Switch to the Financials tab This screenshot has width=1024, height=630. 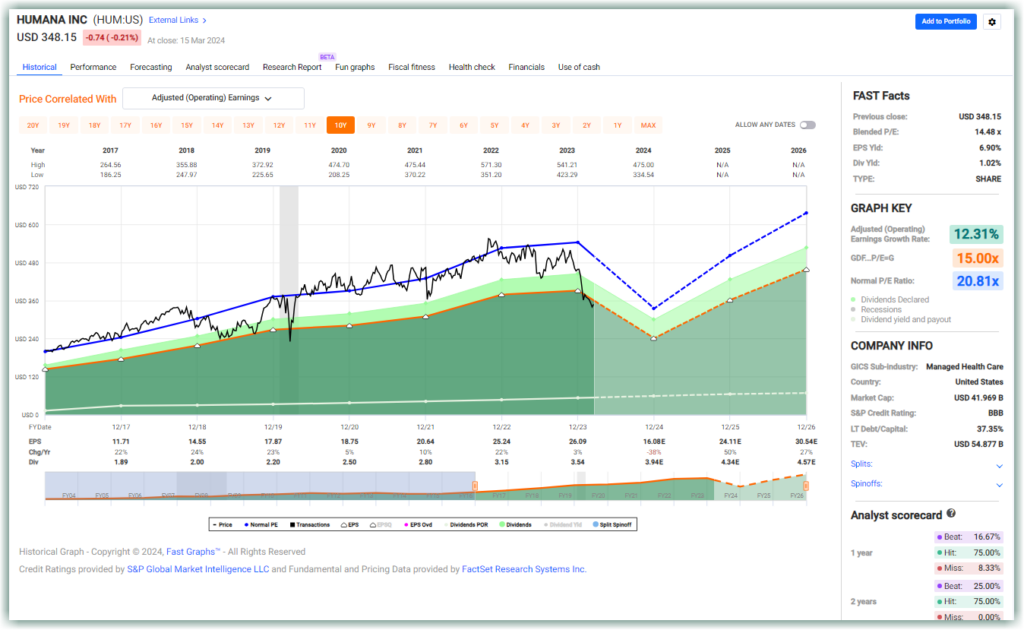coord(526,67)
